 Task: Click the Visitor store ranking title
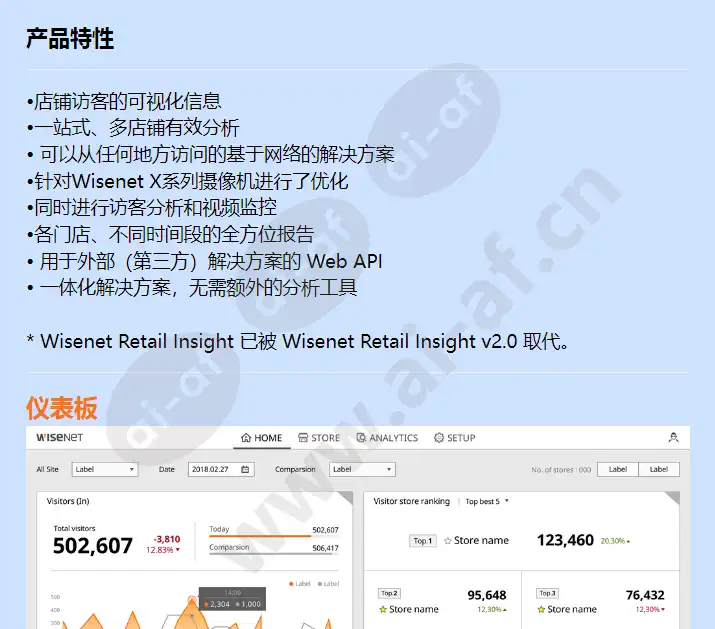click(412, 501)
